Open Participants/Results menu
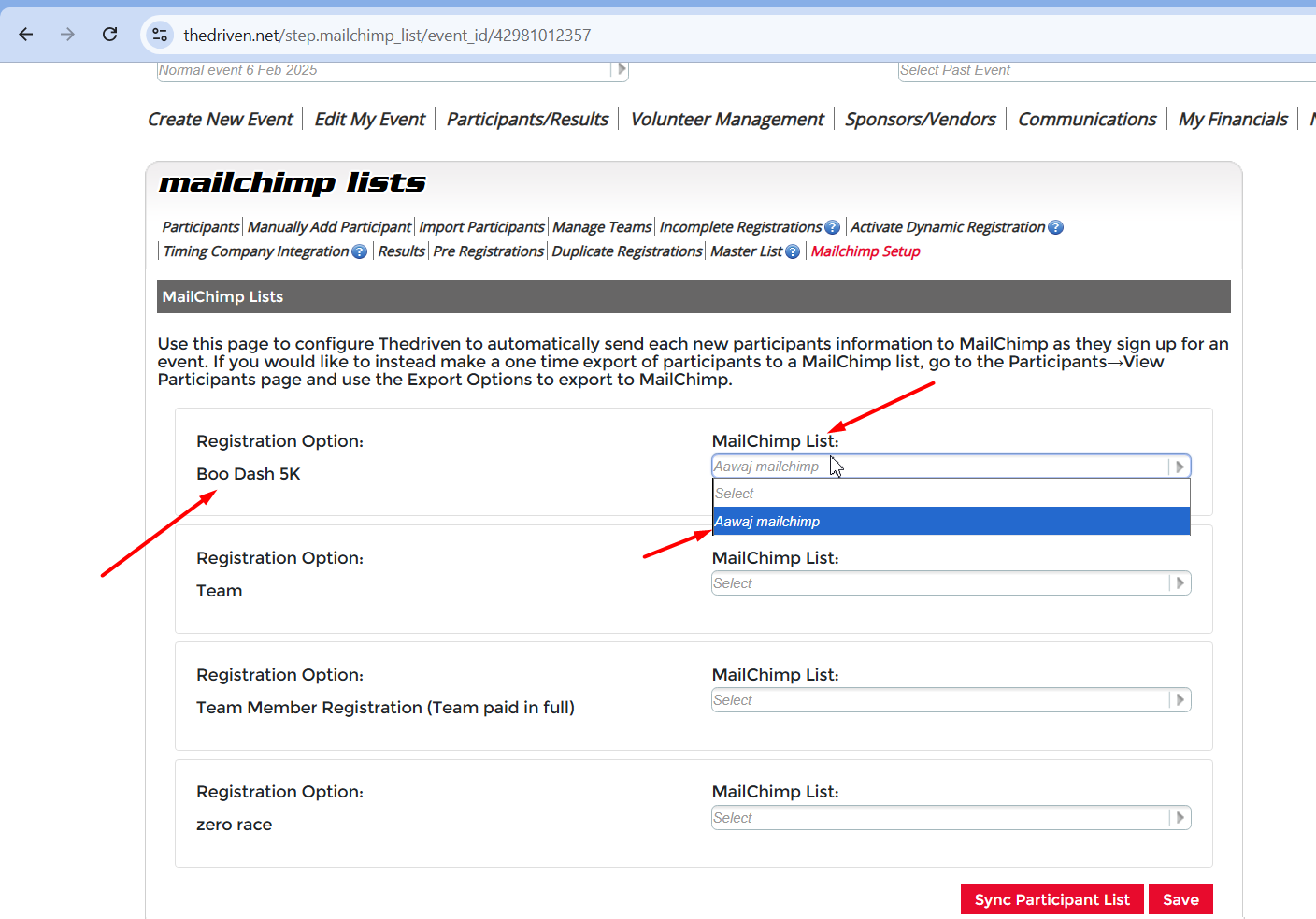The height and width of the screenshot is (919, 1316). (x=527, y=119)
